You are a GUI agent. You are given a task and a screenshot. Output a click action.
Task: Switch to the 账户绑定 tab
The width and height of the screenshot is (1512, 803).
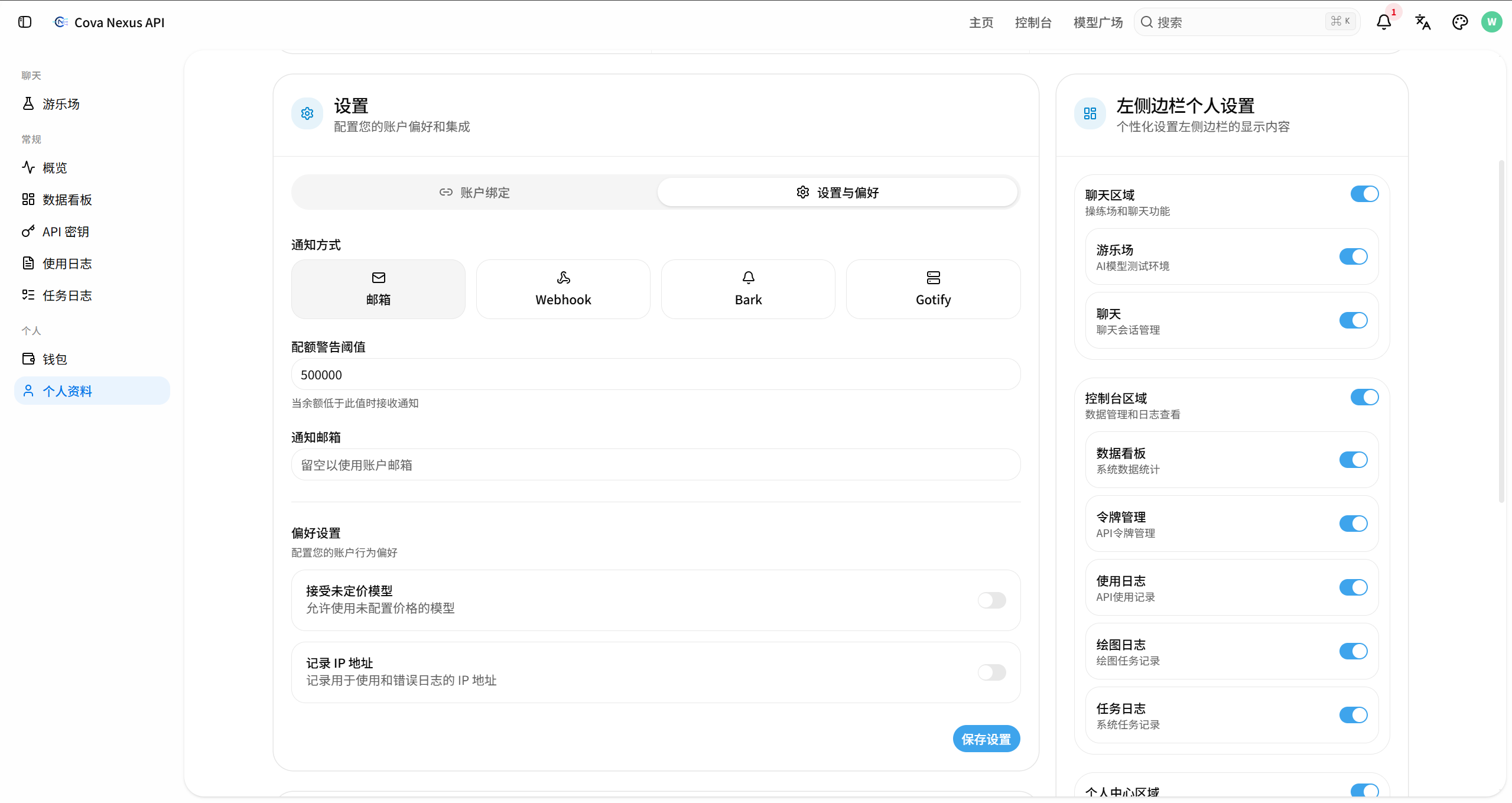click(474, 192)
